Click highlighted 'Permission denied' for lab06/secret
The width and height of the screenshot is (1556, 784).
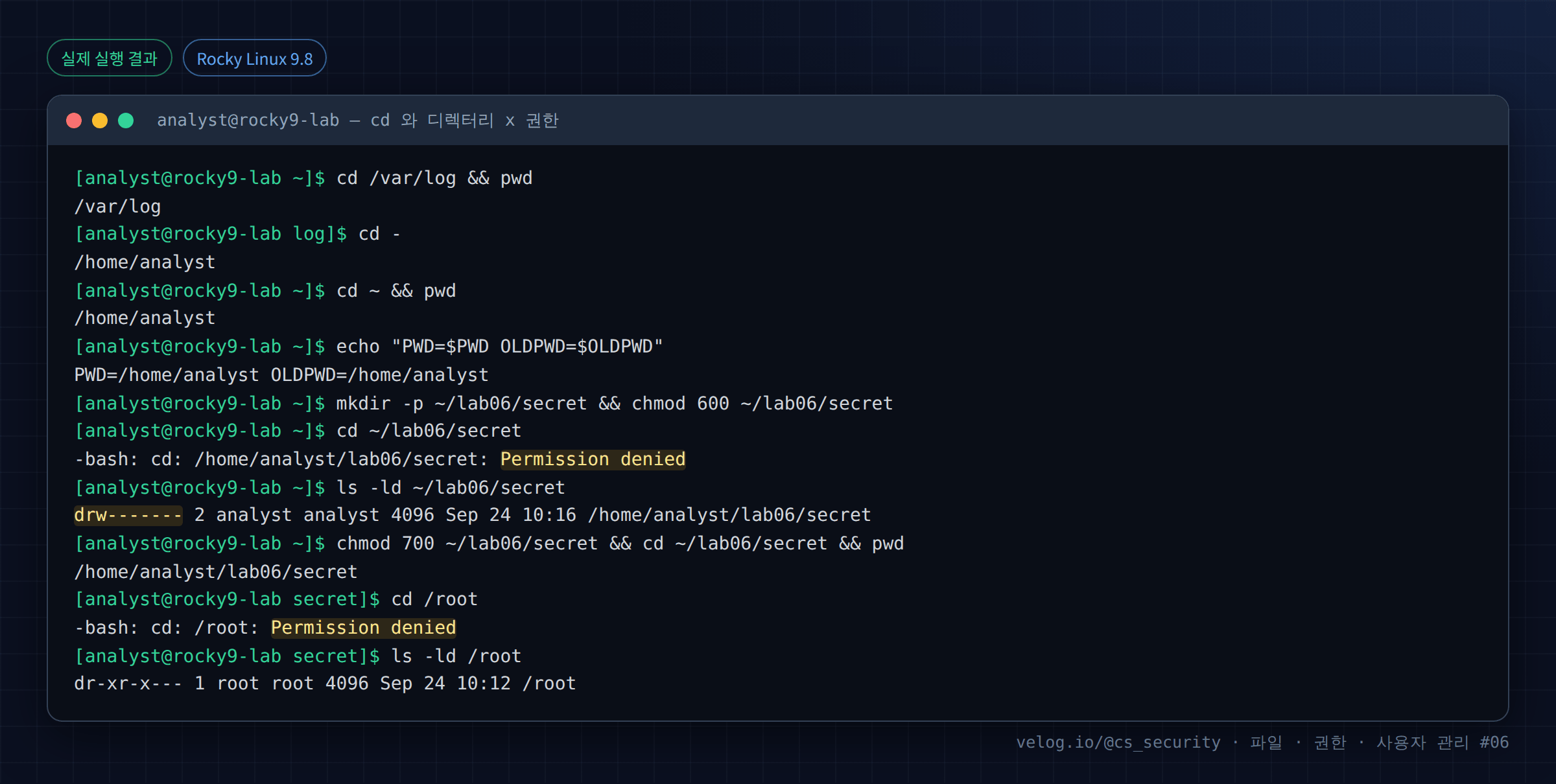(x=593, y=459)
